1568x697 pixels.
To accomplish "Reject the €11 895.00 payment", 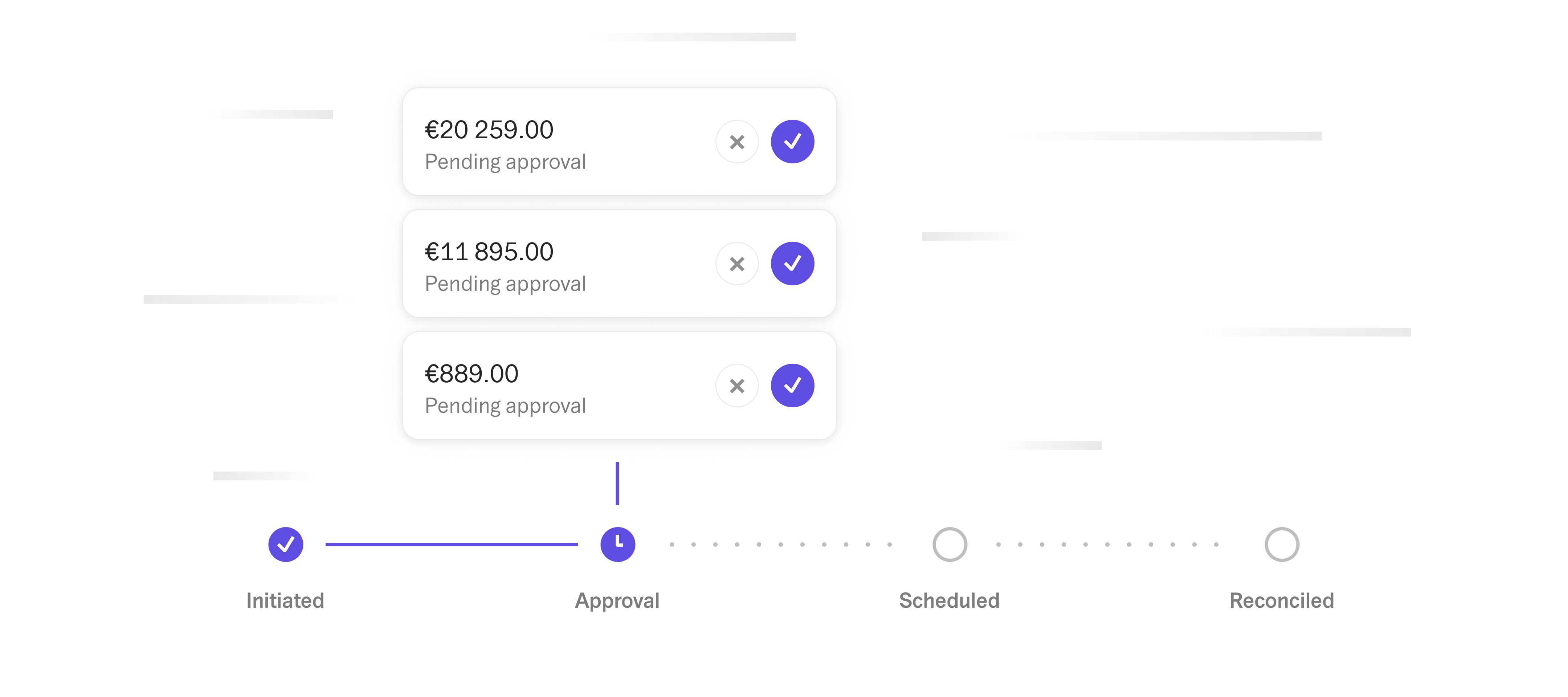I will [x=736, y=264].
